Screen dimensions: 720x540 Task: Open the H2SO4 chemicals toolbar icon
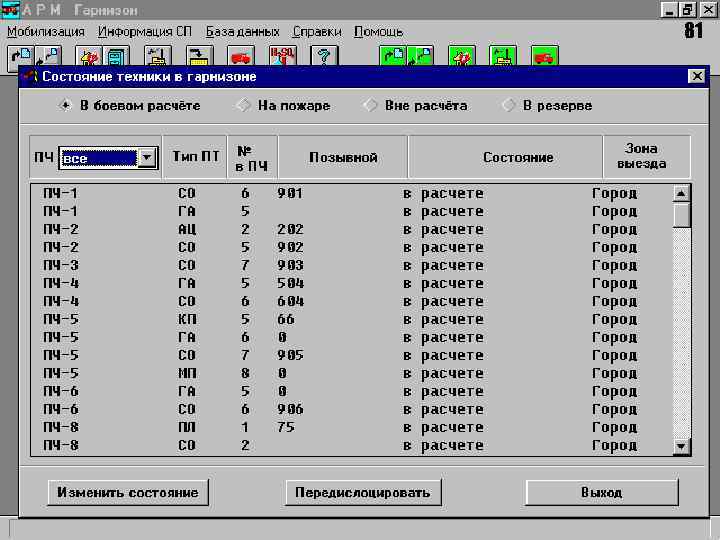coord(282,56)
